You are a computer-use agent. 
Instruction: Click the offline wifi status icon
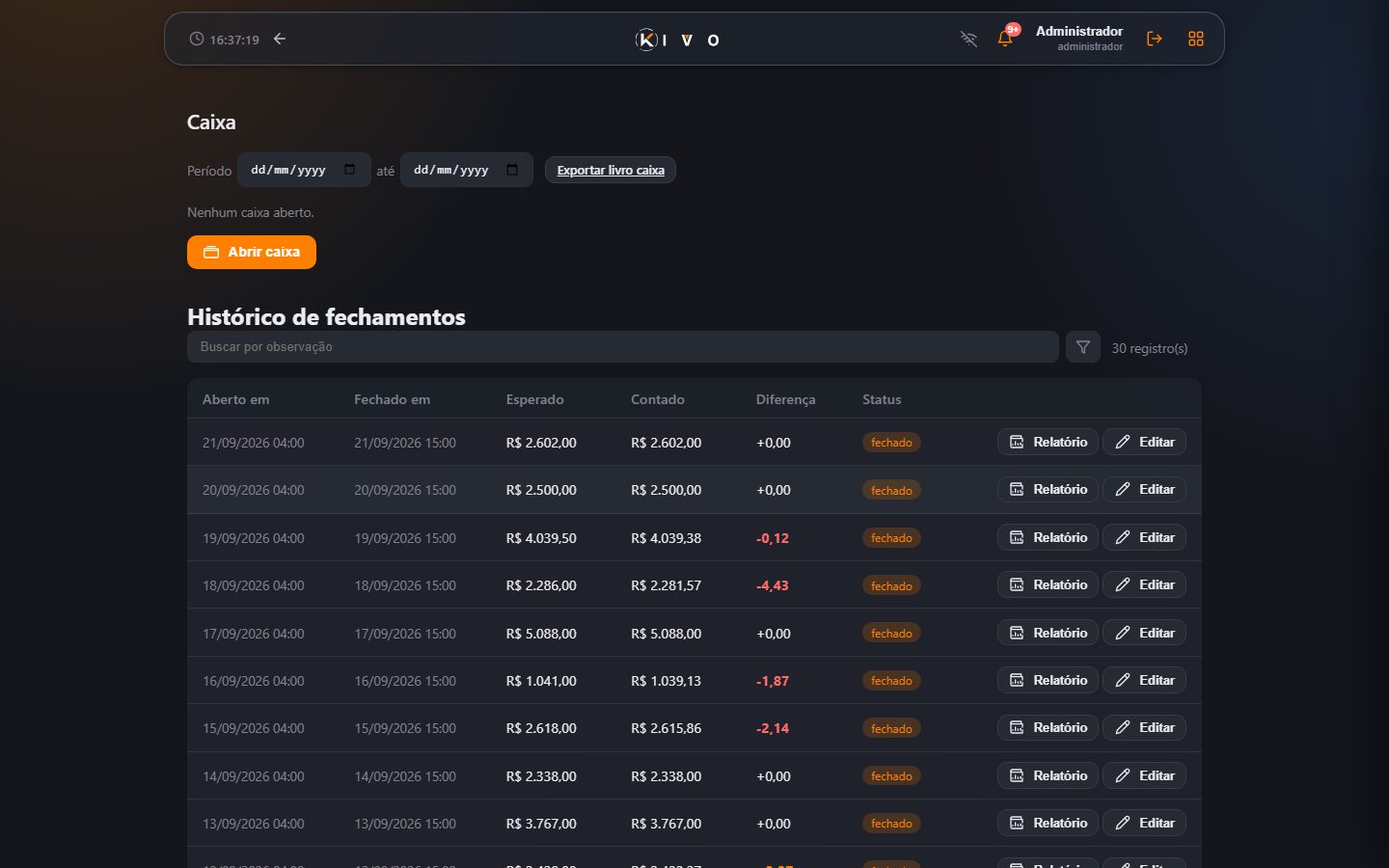tap(968, 39)
